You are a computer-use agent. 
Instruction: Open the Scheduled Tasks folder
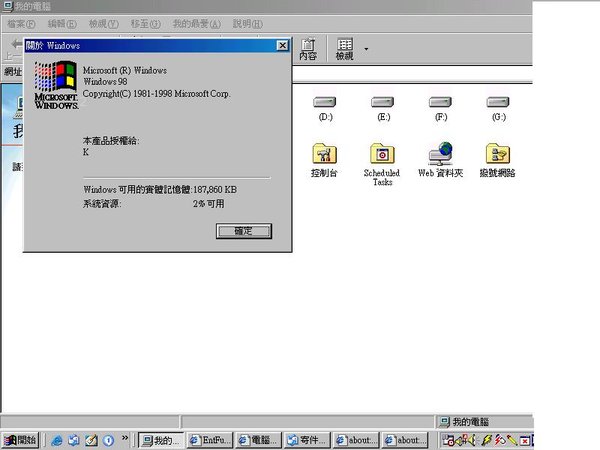tap(382, 165)
